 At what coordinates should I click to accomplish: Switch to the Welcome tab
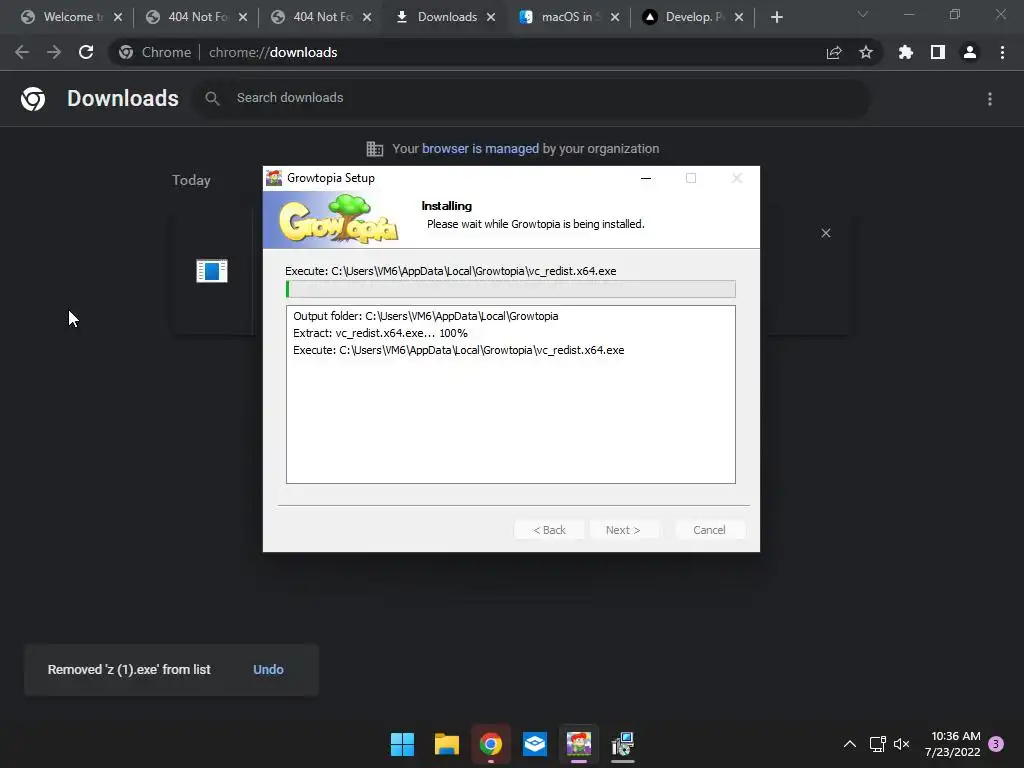(63, 17)
